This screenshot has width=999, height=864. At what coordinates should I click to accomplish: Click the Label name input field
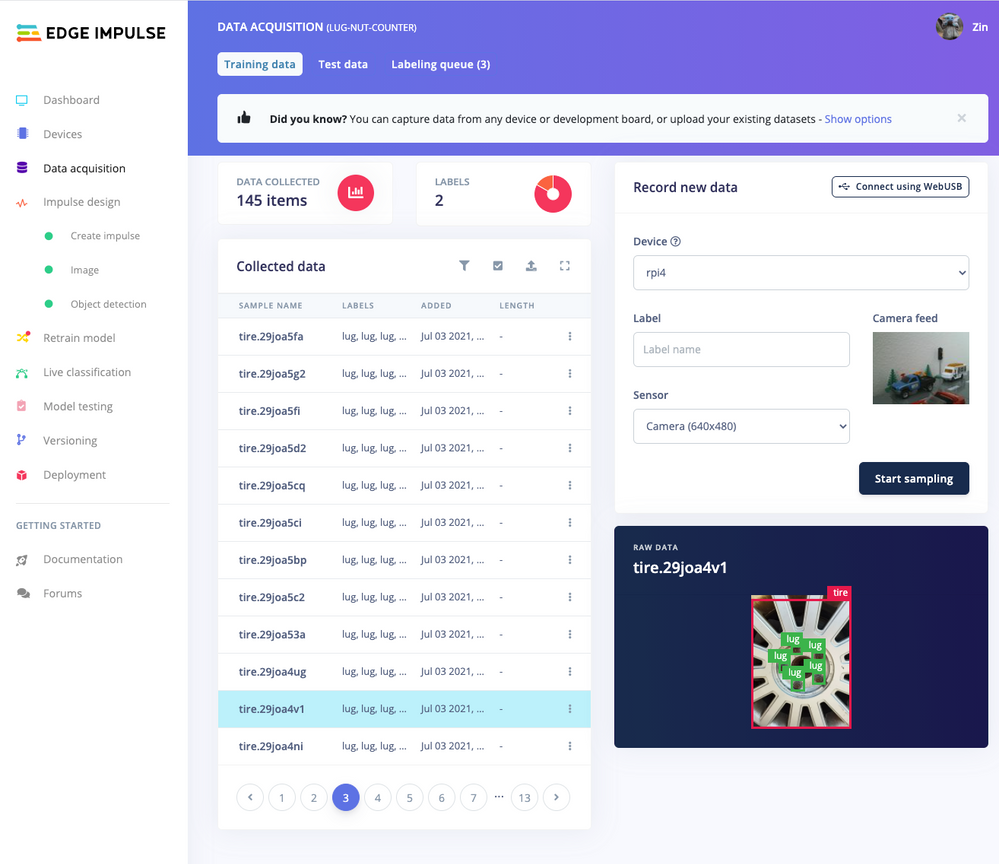pos(741,349)
